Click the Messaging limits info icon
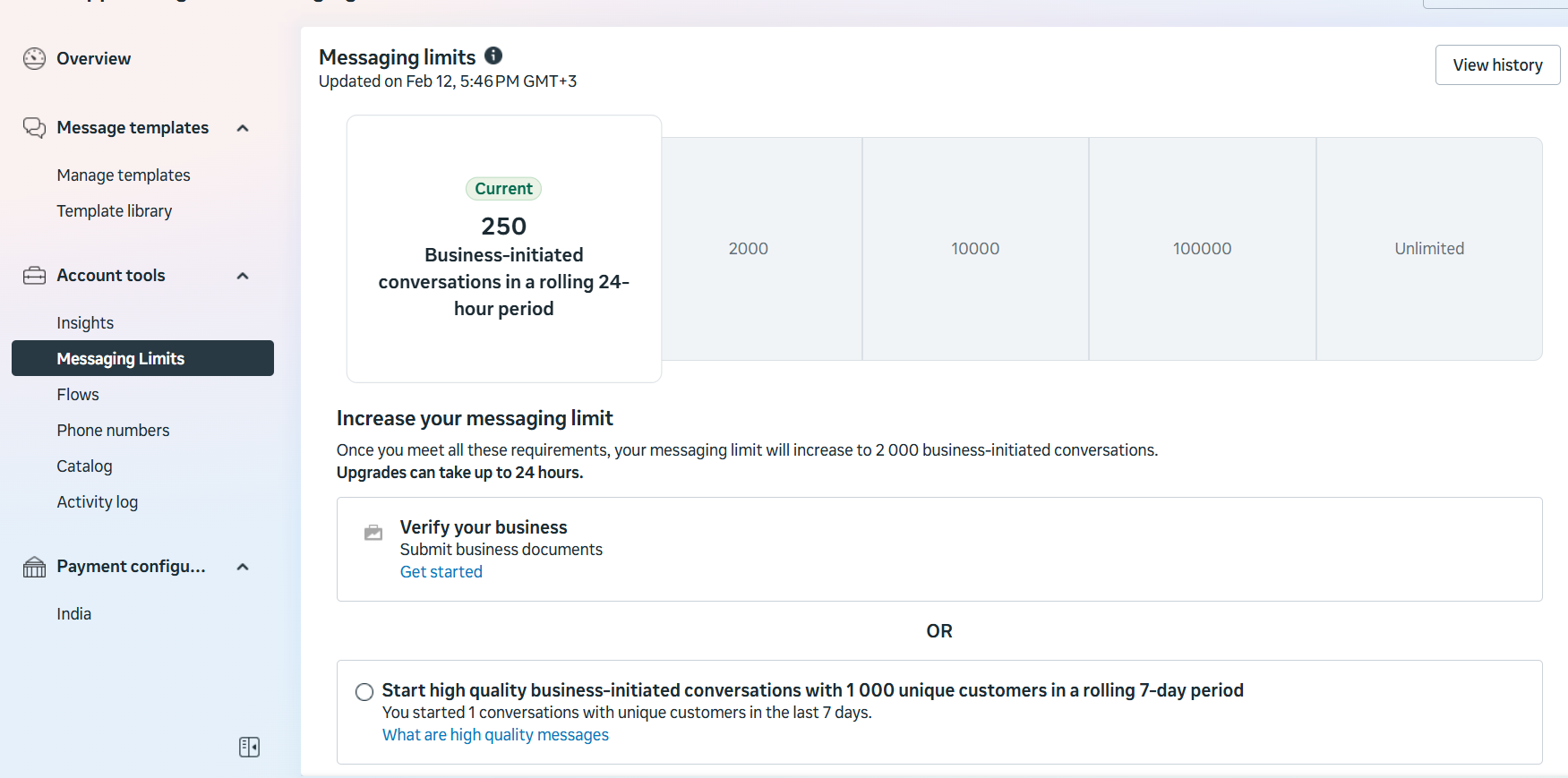 493,56
